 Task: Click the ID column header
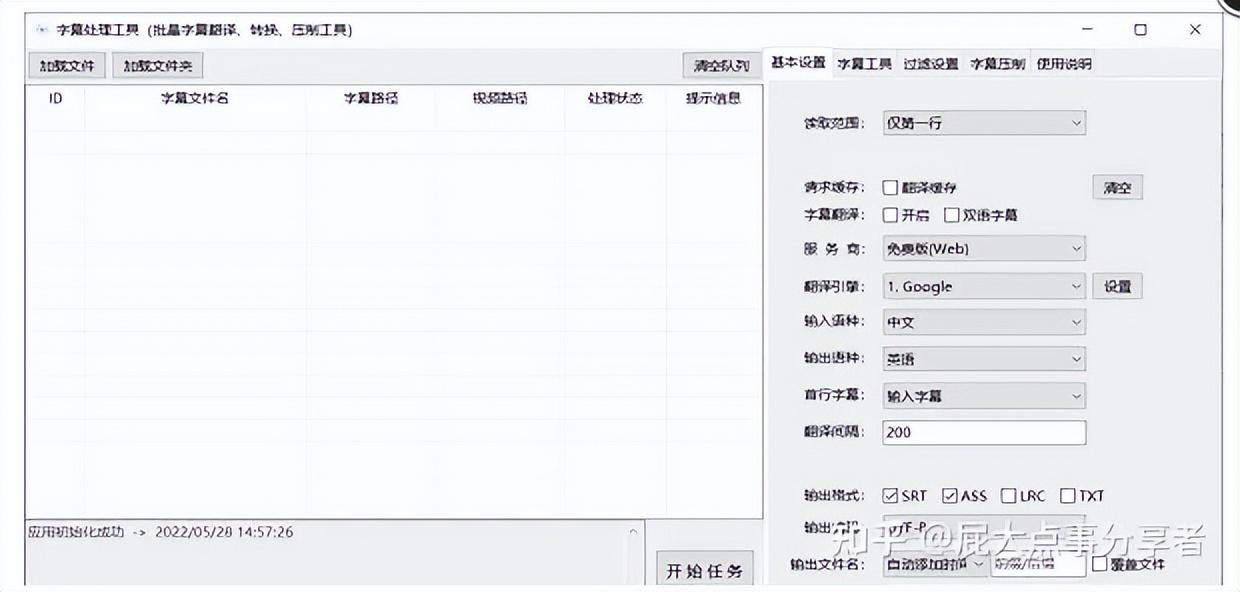point(56,98)
